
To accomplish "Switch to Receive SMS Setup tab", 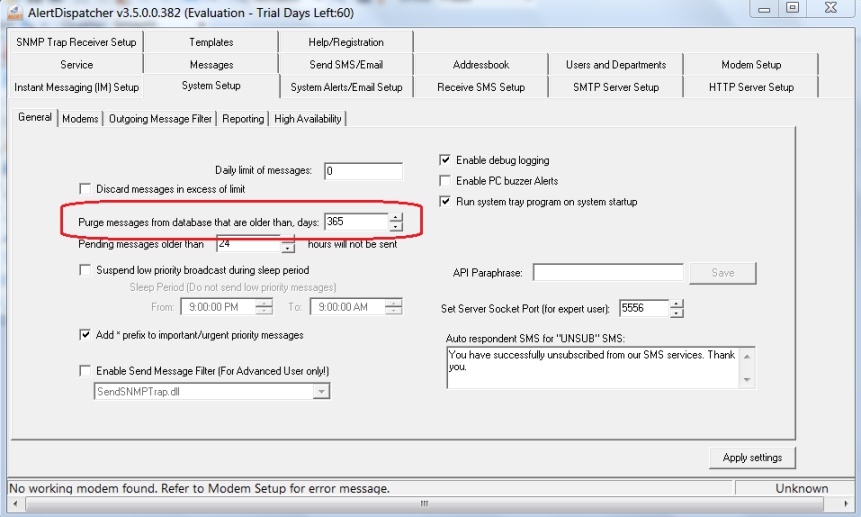I will click(481, 87).
